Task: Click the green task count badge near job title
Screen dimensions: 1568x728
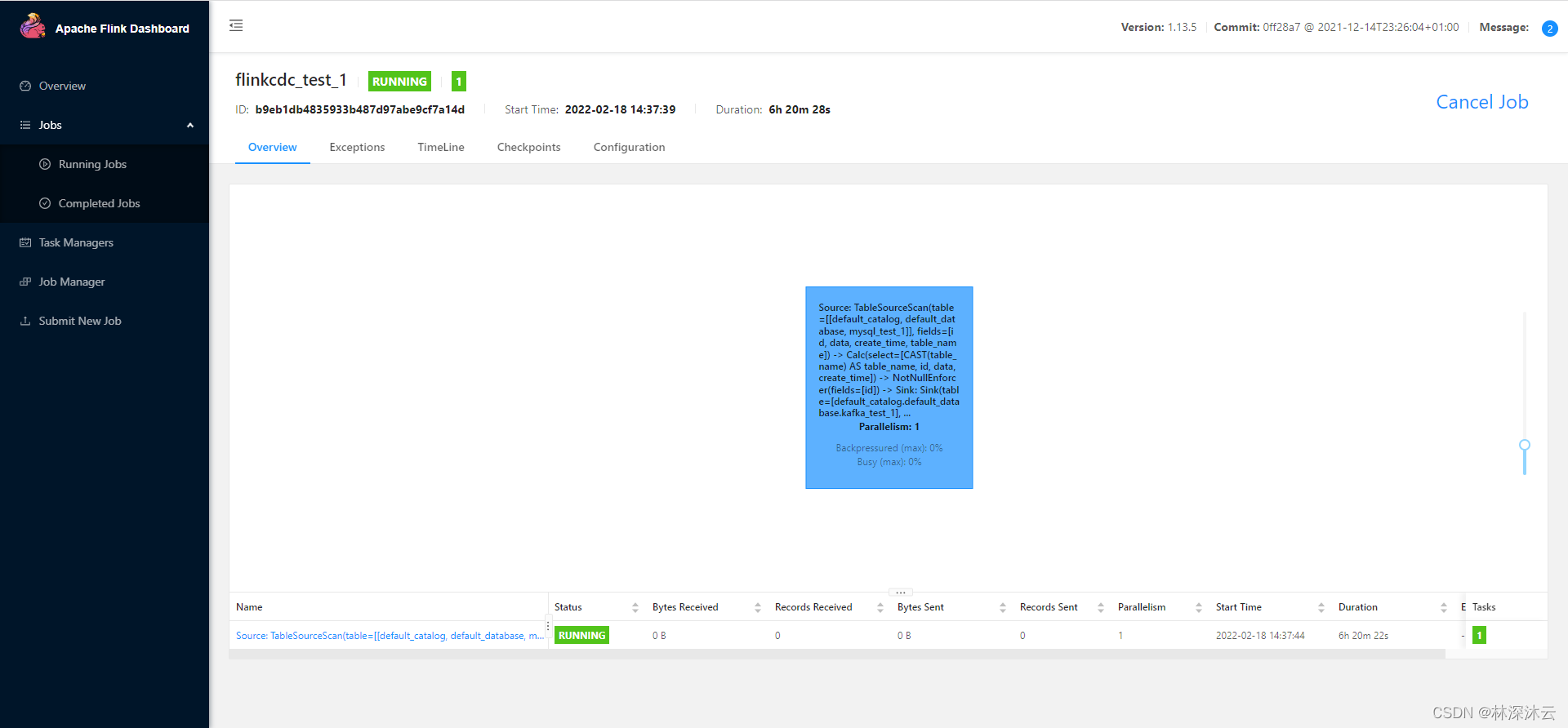Action: 459,82
